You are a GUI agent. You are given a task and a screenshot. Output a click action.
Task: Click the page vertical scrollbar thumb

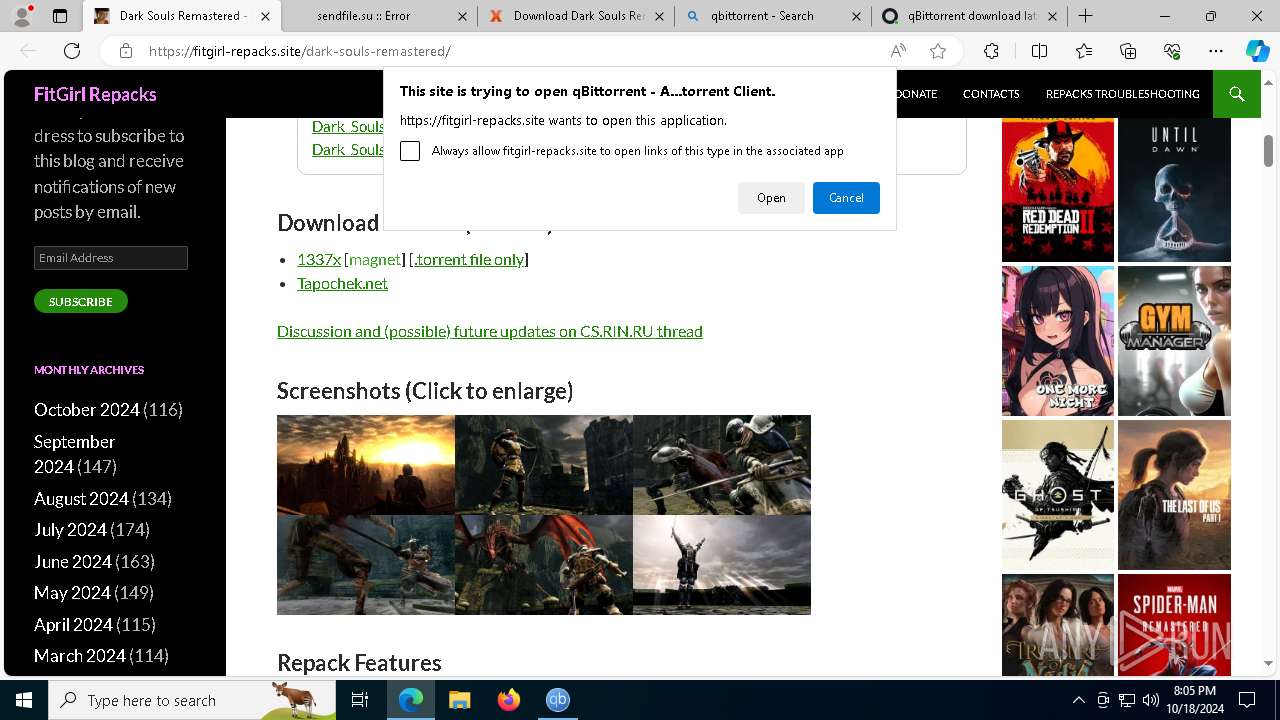coord(1268,150)
